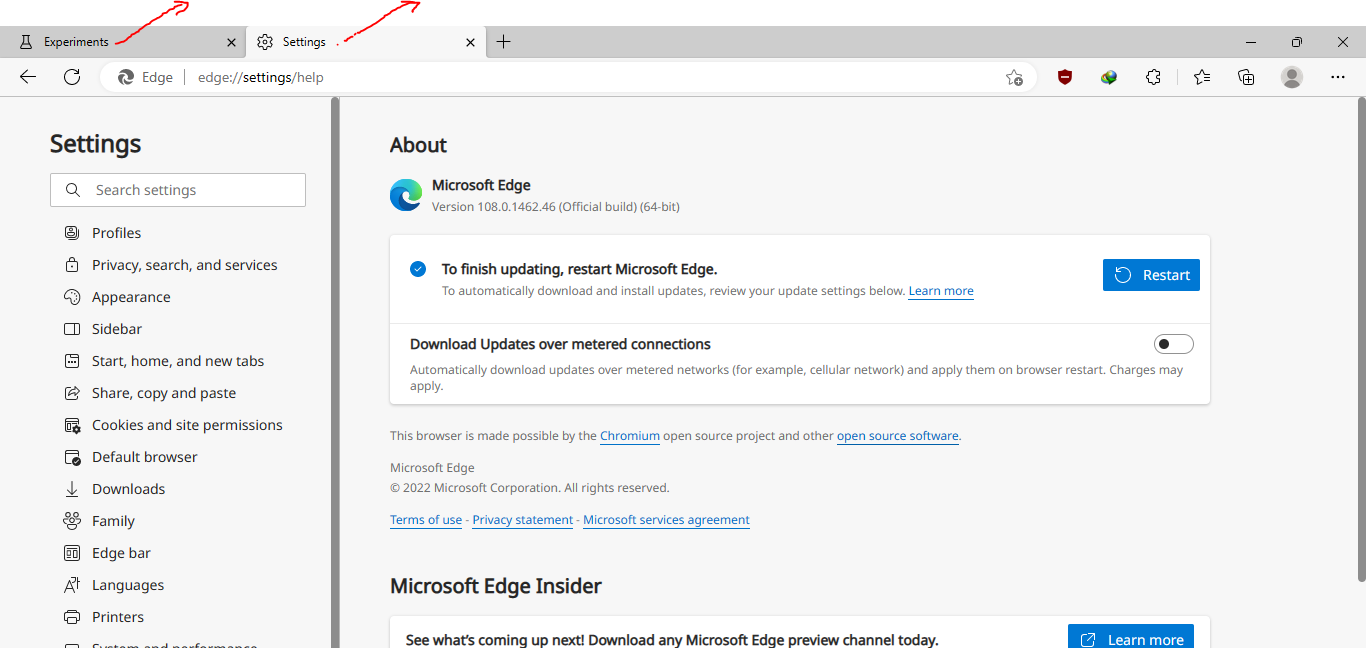Viewport: 1366px width, 648px height.
Task: Click the copyright 2022 Microsoft Corporation text
Action: pos(530,488)
